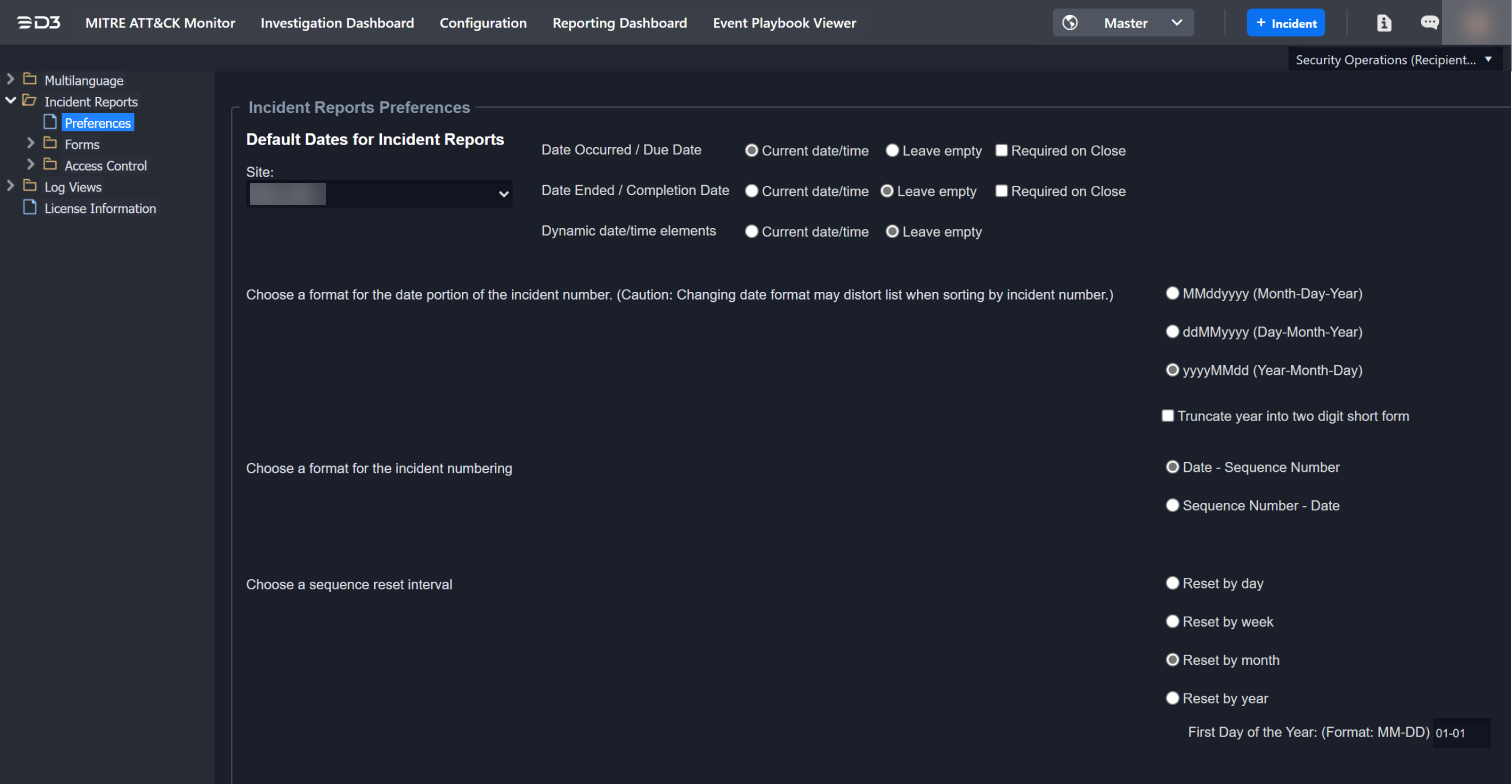Open the chat messages icon

click(1429, 23)
